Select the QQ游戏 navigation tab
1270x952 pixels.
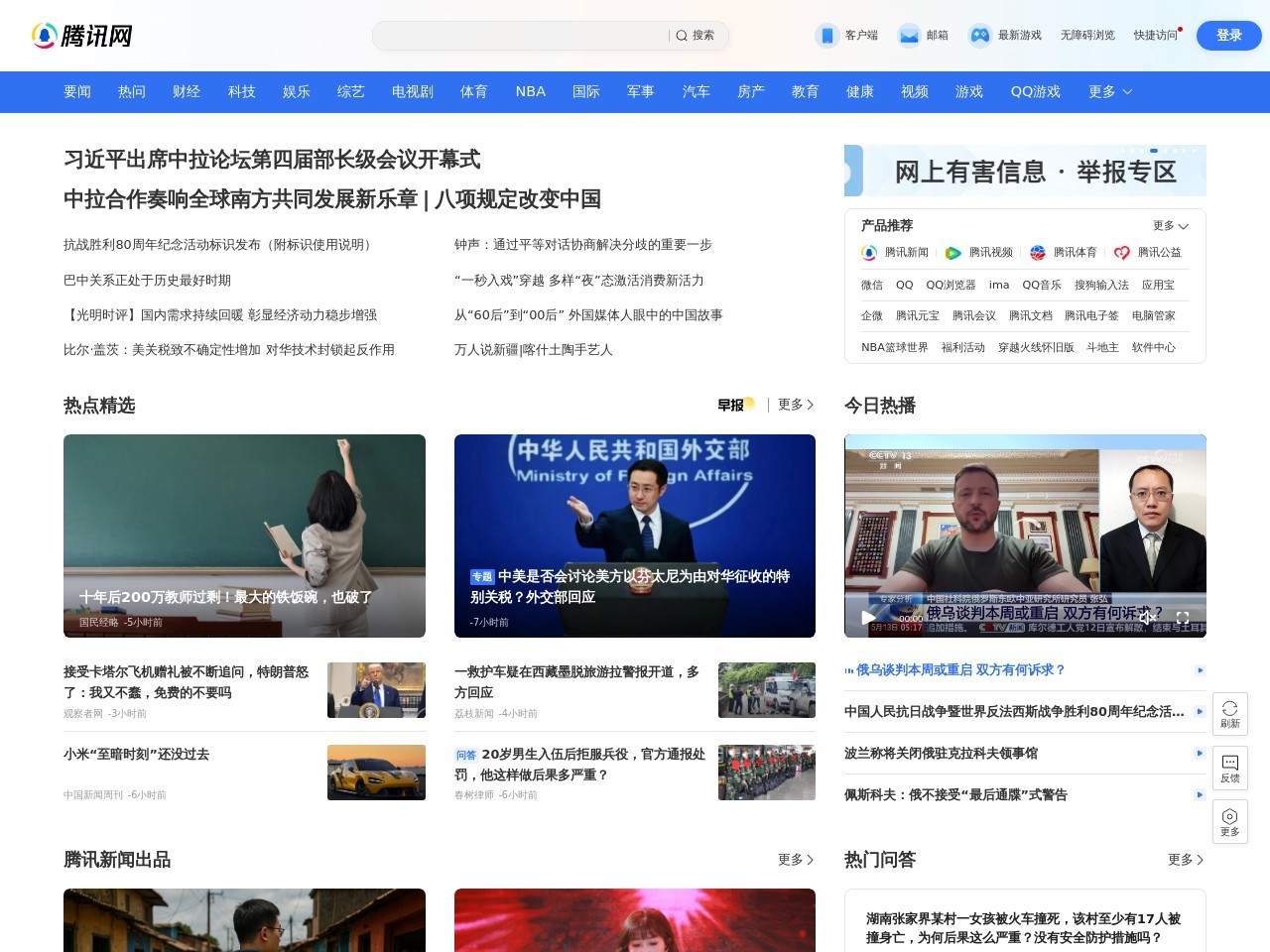[x=1036, y=91]
